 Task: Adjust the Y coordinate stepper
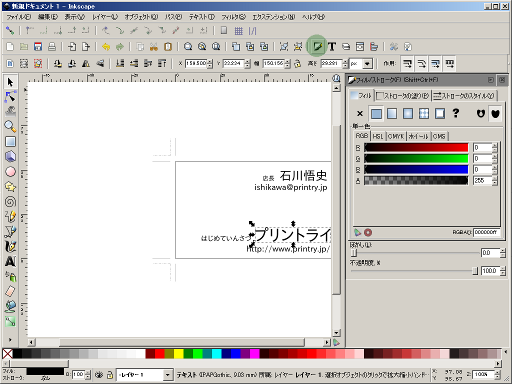point(247,63)
